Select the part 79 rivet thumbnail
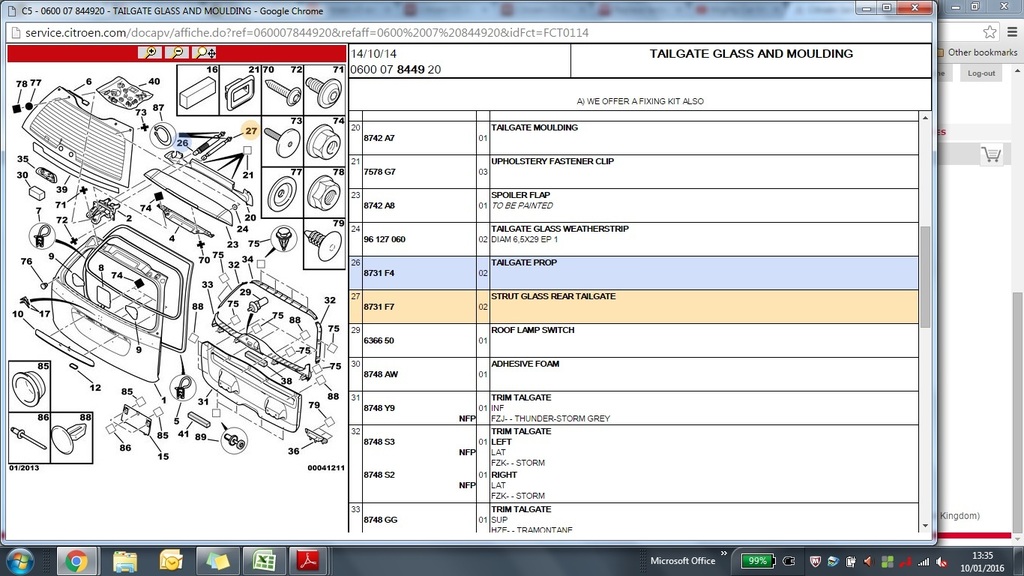The width and height of the screenshot is (1024, 576). tap(325, 244)
